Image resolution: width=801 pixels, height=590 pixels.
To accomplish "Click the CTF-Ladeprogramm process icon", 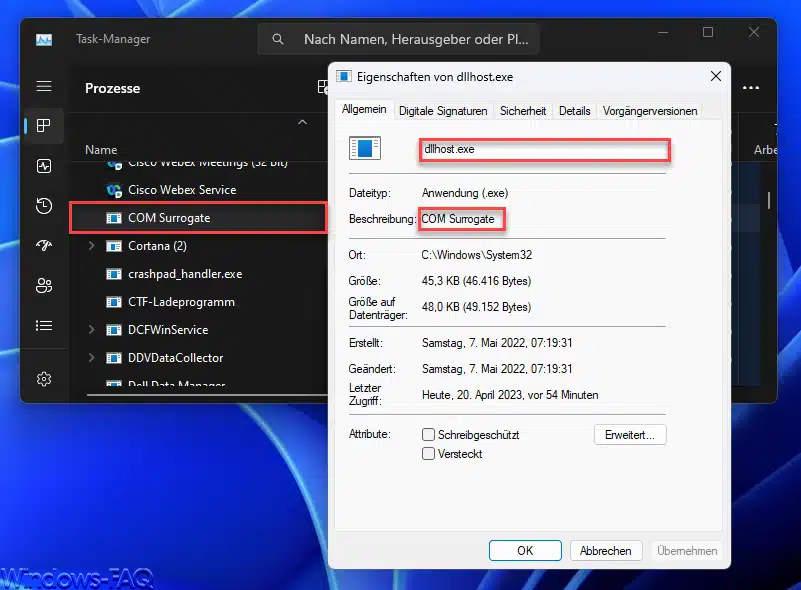I will 114,302.
